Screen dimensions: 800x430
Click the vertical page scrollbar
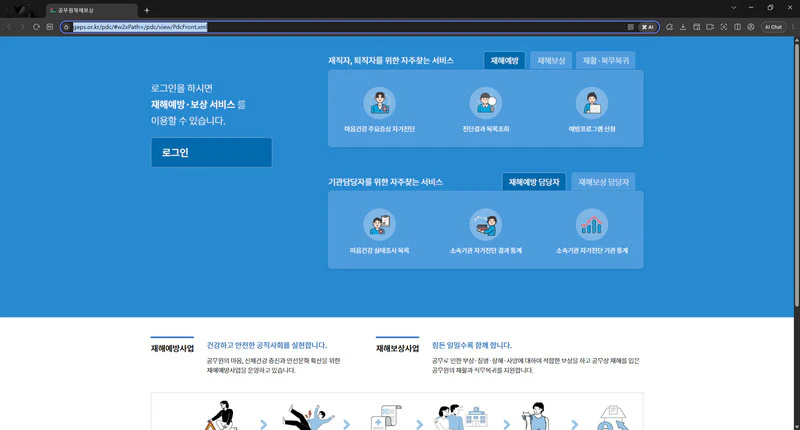tap(796, 173)
